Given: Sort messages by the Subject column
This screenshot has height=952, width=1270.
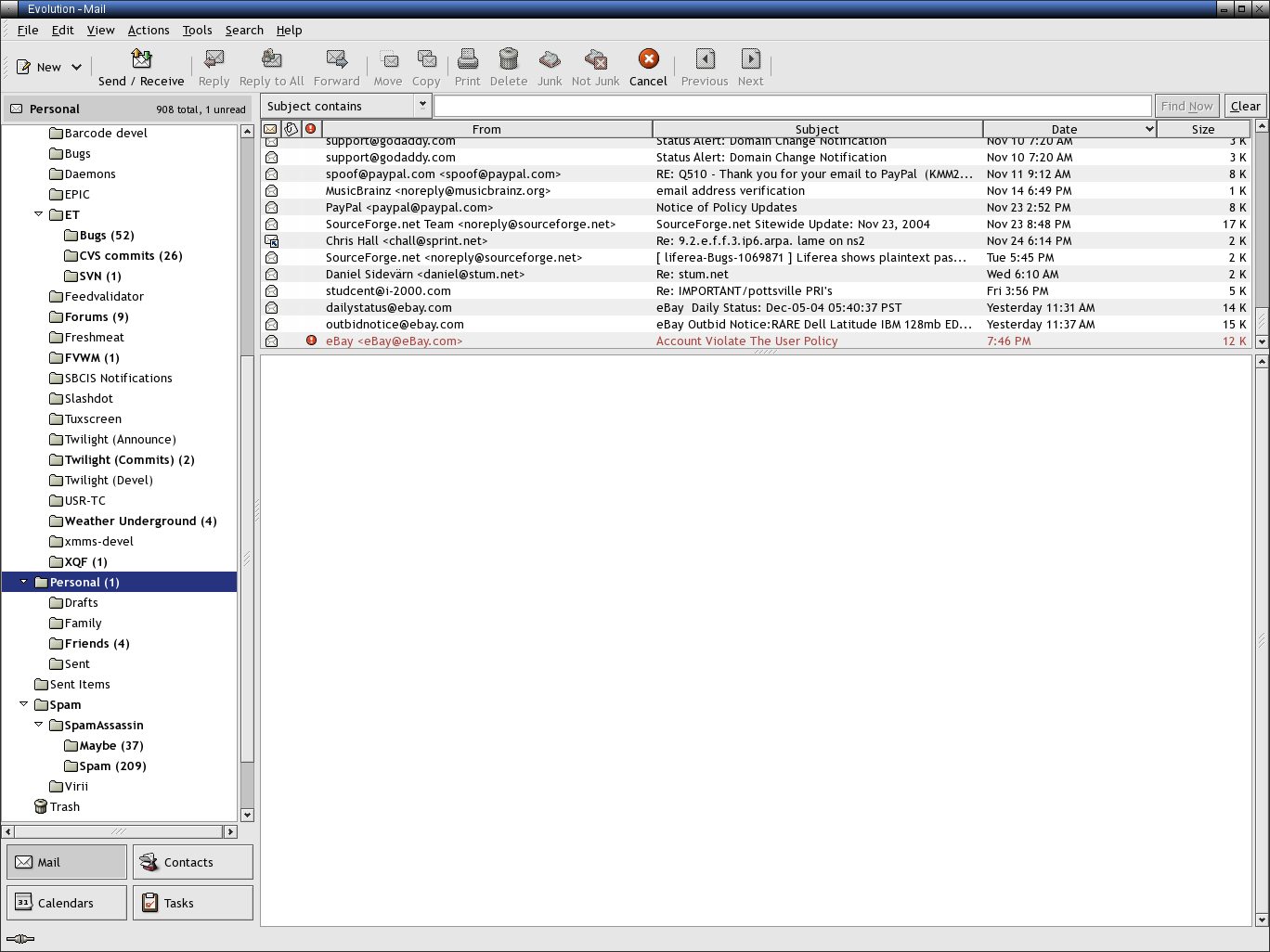Looking at the screenshot, I should point(817,129).
